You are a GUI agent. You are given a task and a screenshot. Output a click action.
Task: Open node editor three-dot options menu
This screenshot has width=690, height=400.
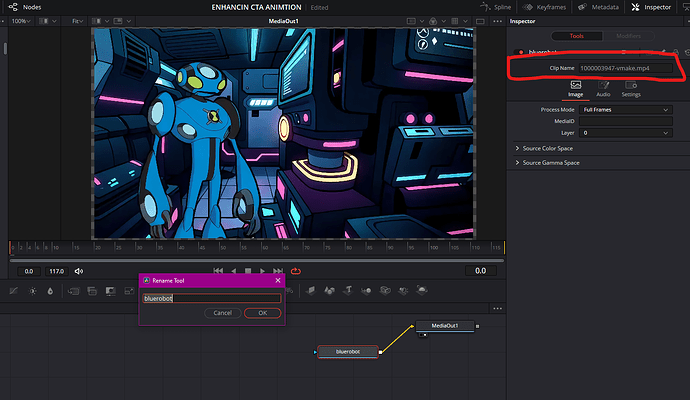tap(497, 308)
